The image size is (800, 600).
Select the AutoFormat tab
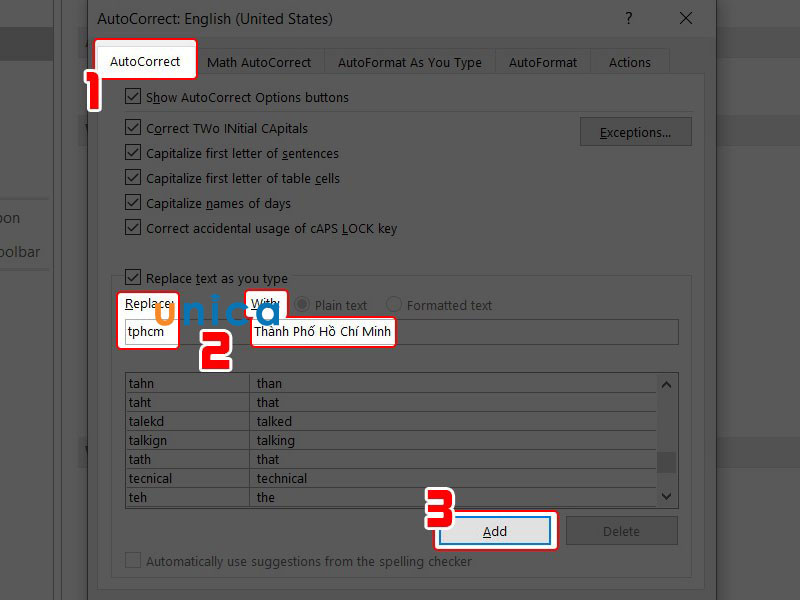542,61
